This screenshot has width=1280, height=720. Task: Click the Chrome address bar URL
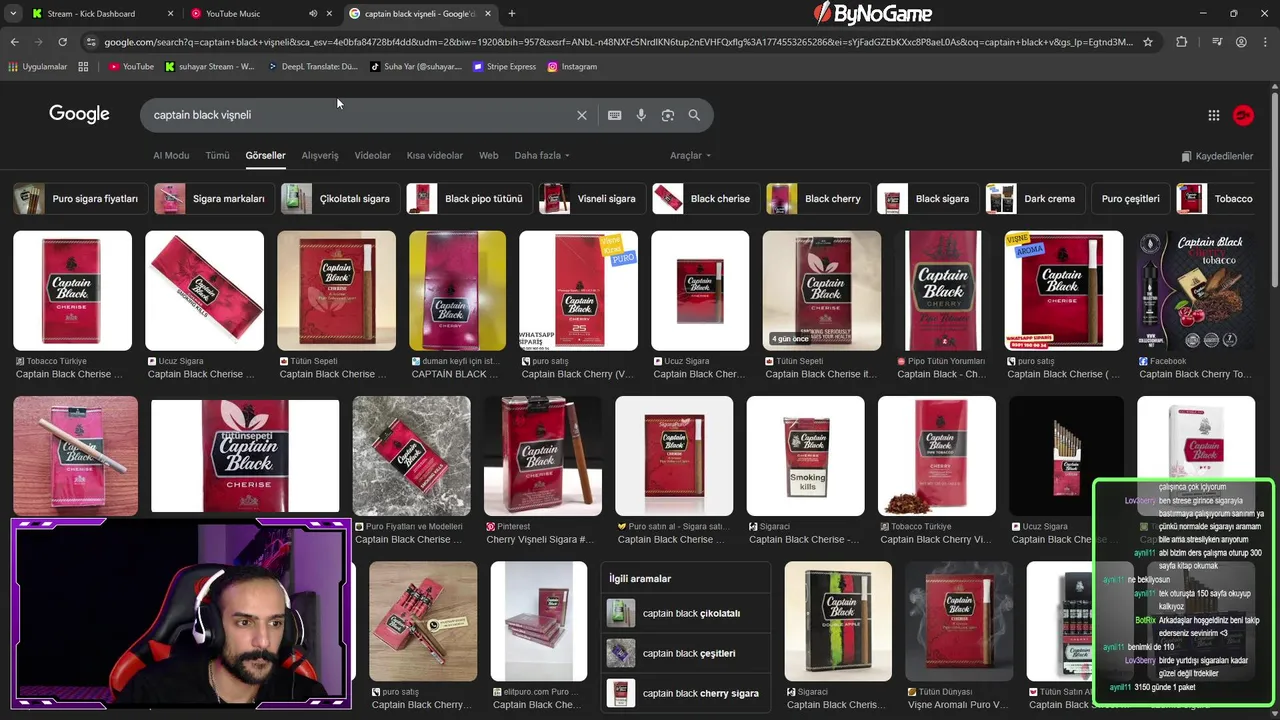point(618,42)
